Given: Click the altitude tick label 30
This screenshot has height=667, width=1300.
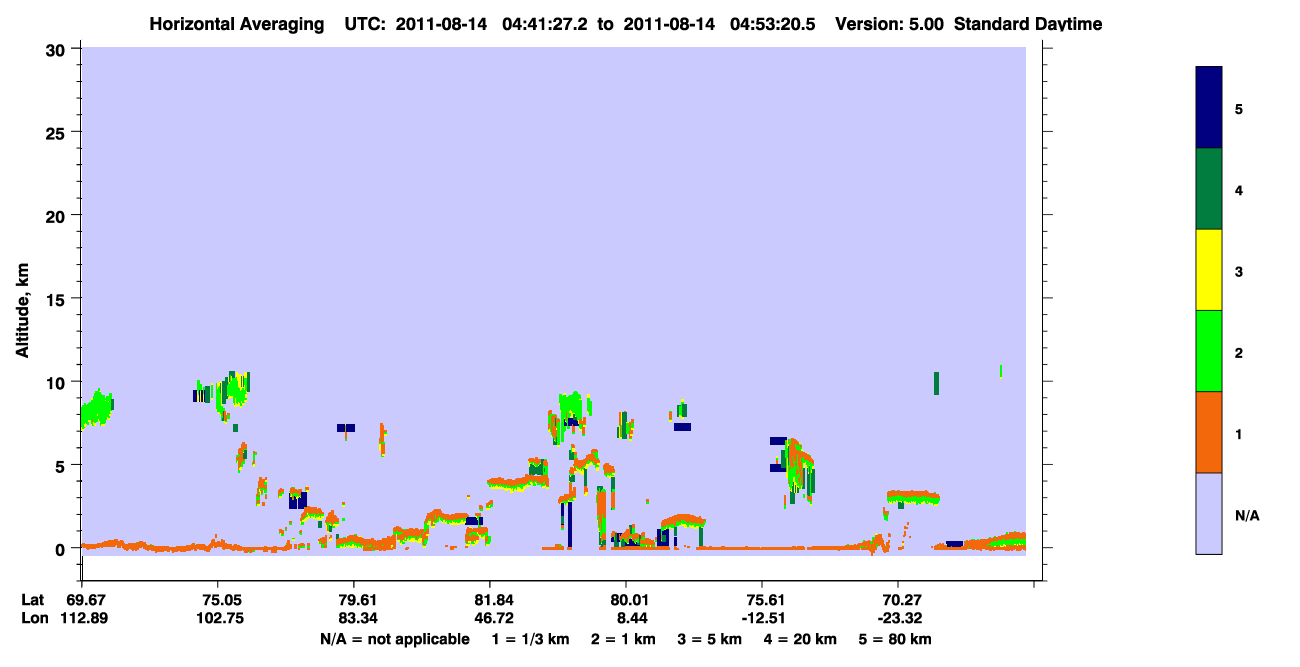Looking at the screenshot, I should tap(58, 48).
